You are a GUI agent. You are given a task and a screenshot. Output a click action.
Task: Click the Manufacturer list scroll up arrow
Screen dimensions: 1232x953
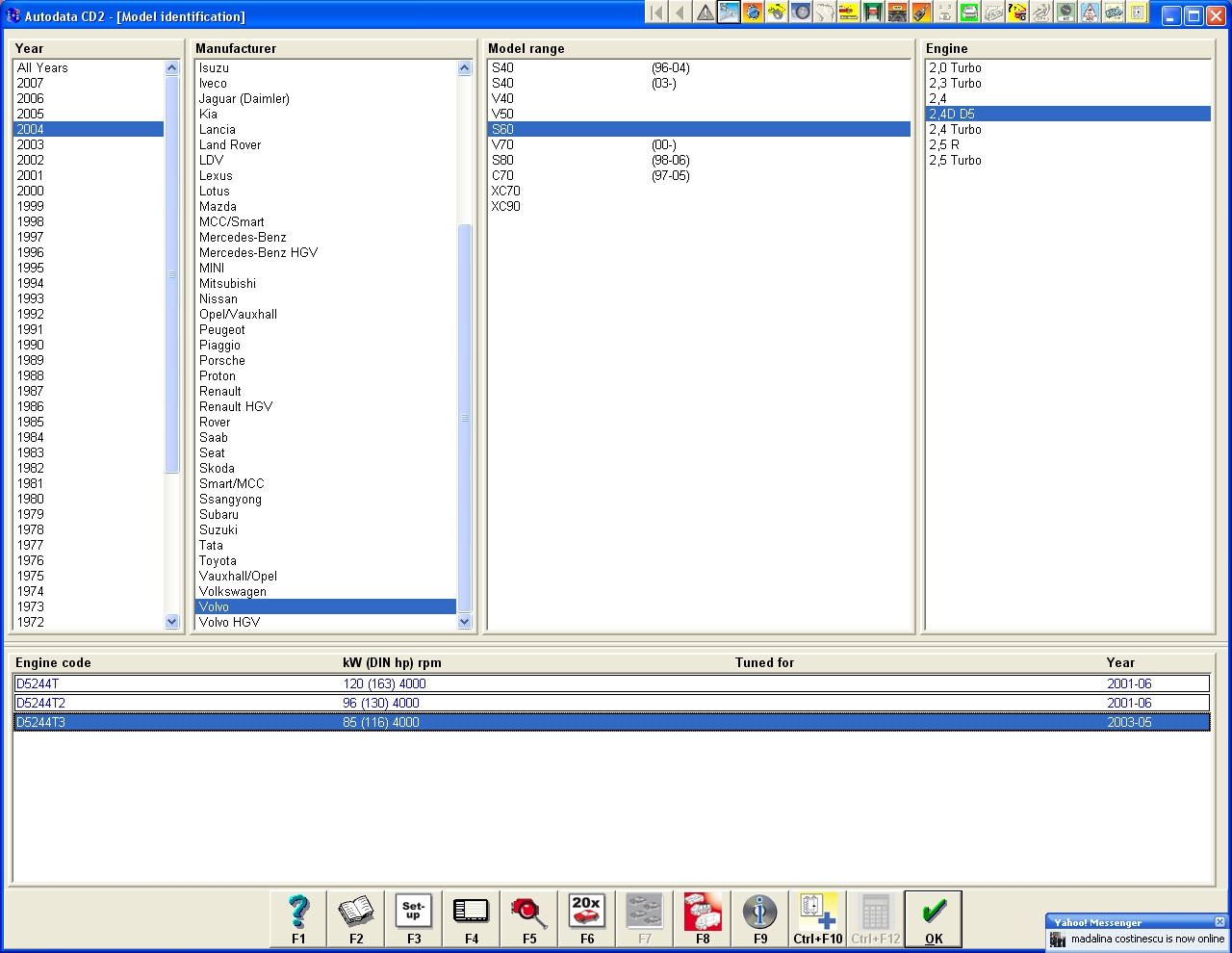465,67
